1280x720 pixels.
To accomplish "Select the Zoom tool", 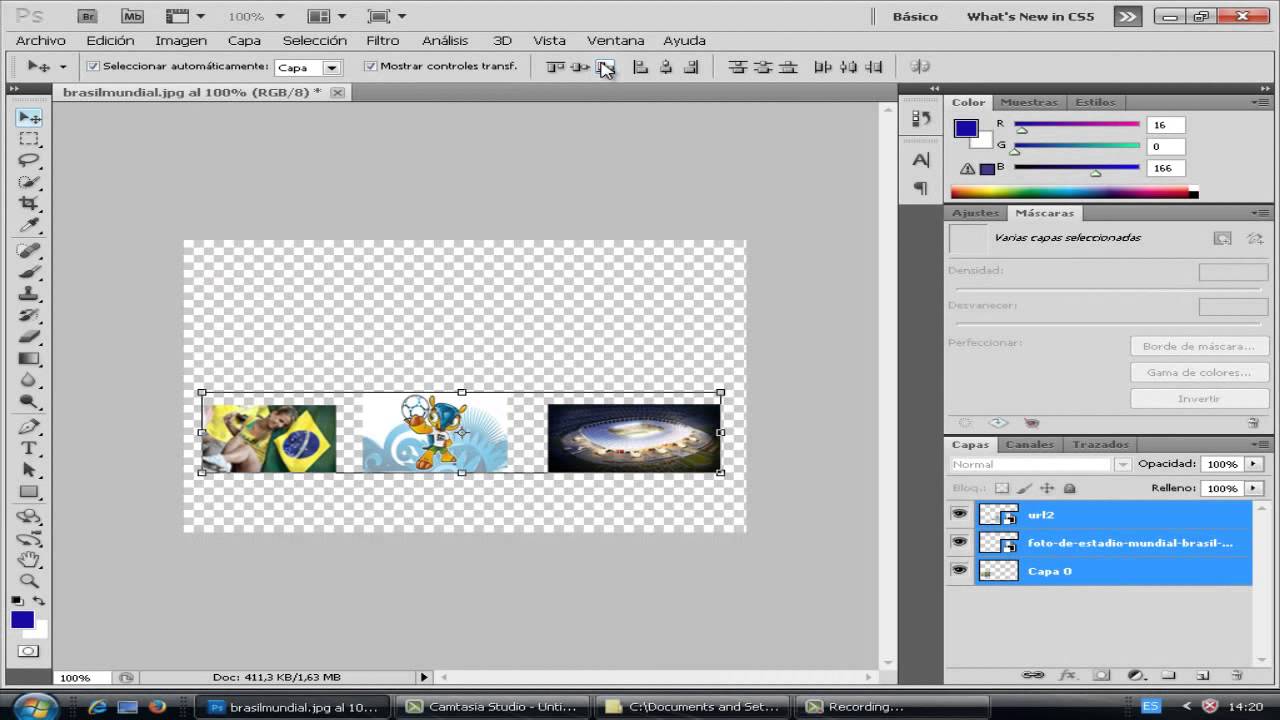I will [x=29, y=580].
